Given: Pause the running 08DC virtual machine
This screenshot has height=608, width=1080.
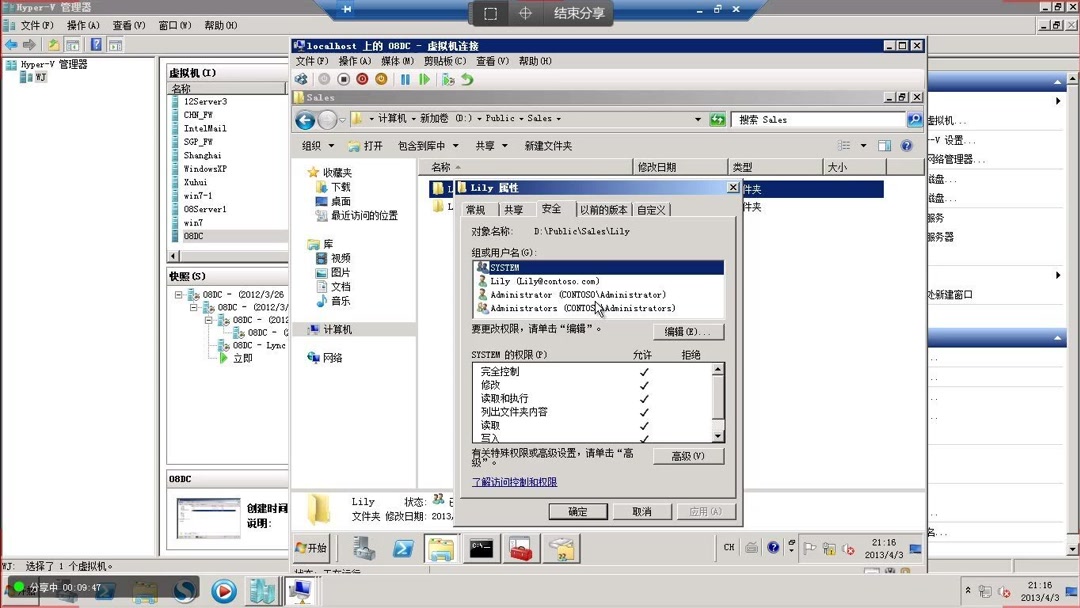Looking at the screenshot, I should point(404,79).
